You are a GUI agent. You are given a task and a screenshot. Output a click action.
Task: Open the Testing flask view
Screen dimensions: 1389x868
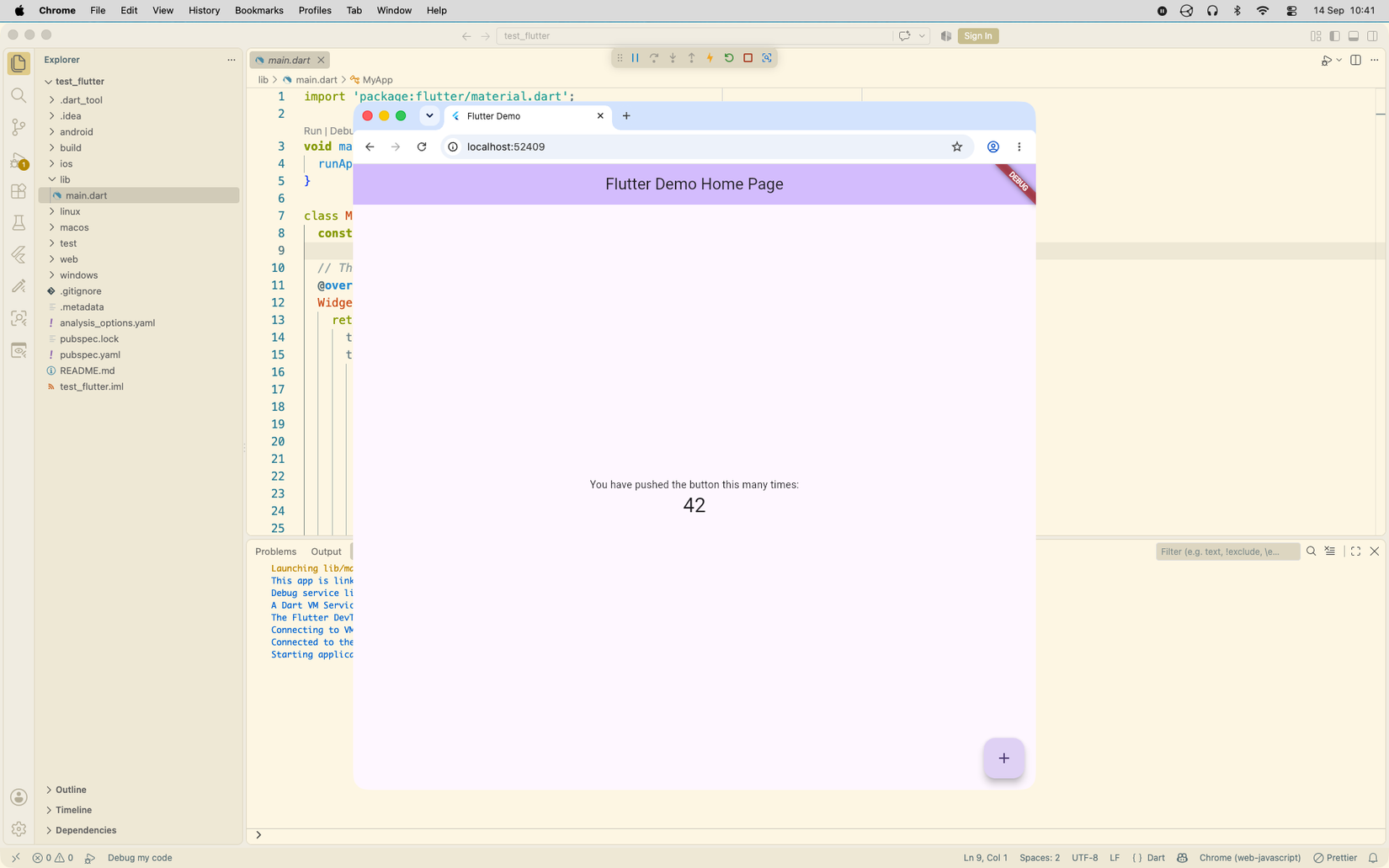[x=19, y=223]
